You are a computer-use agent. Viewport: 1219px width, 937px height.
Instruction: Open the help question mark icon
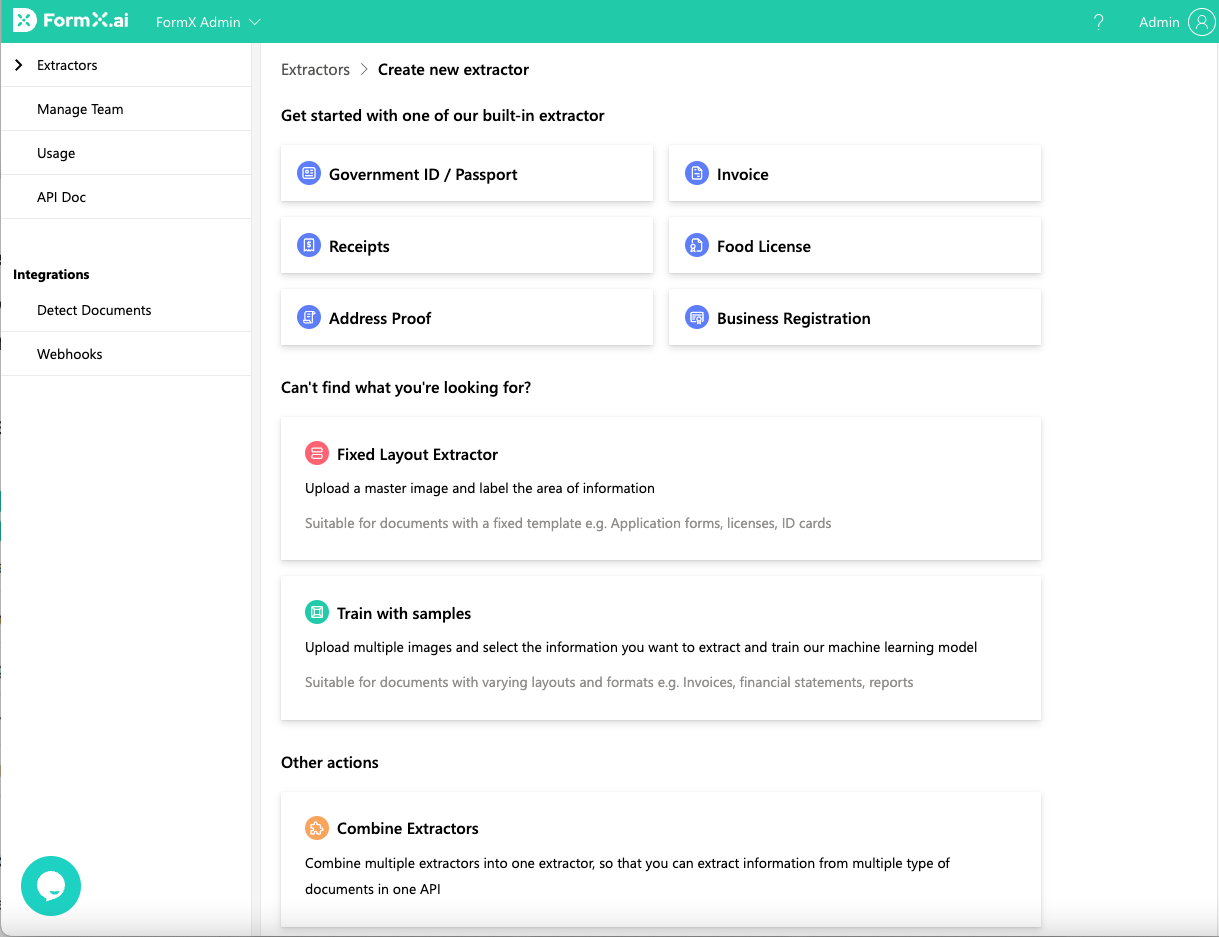click(1099, 22)
